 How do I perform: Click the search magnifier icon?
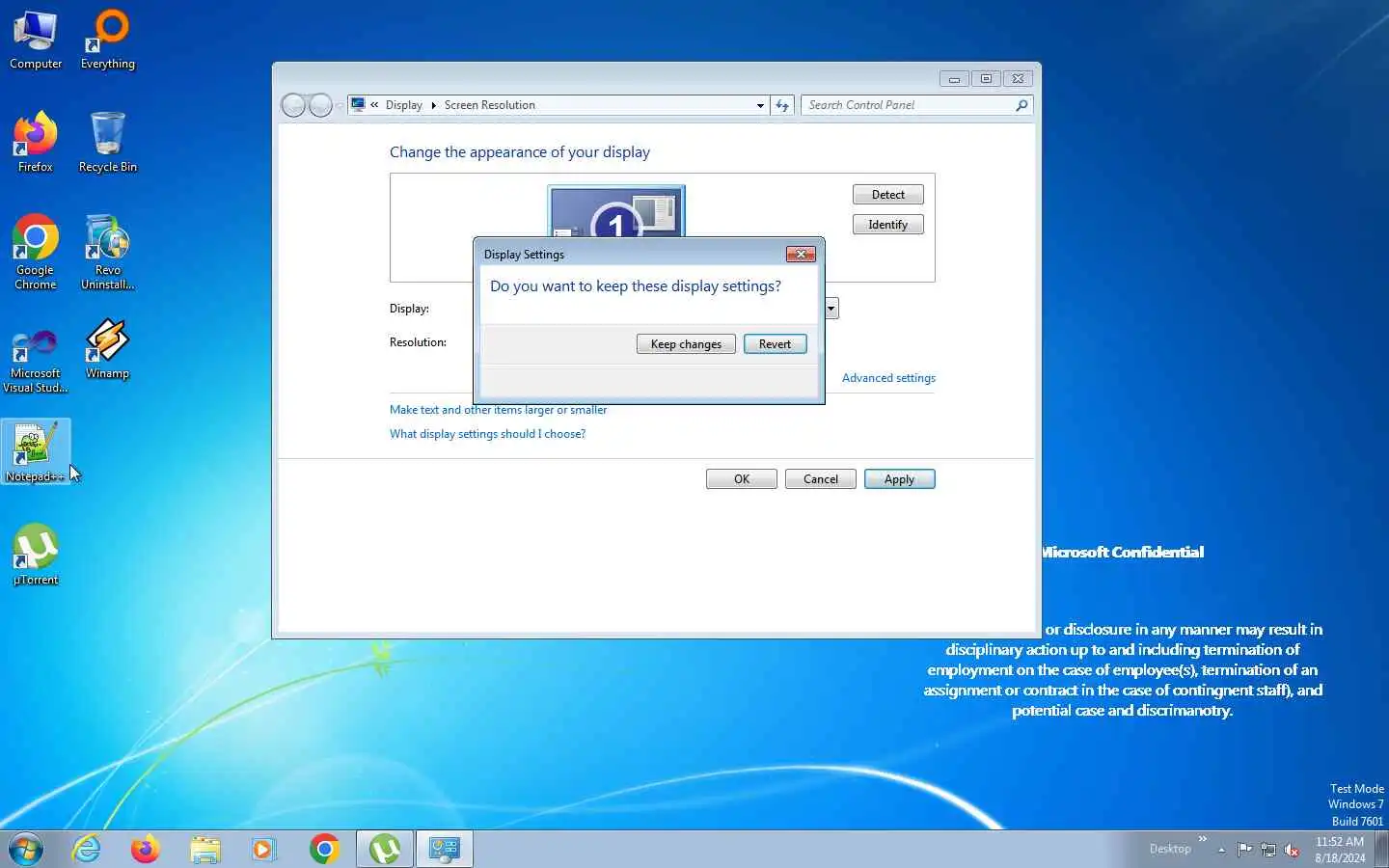pos(1021,105)
